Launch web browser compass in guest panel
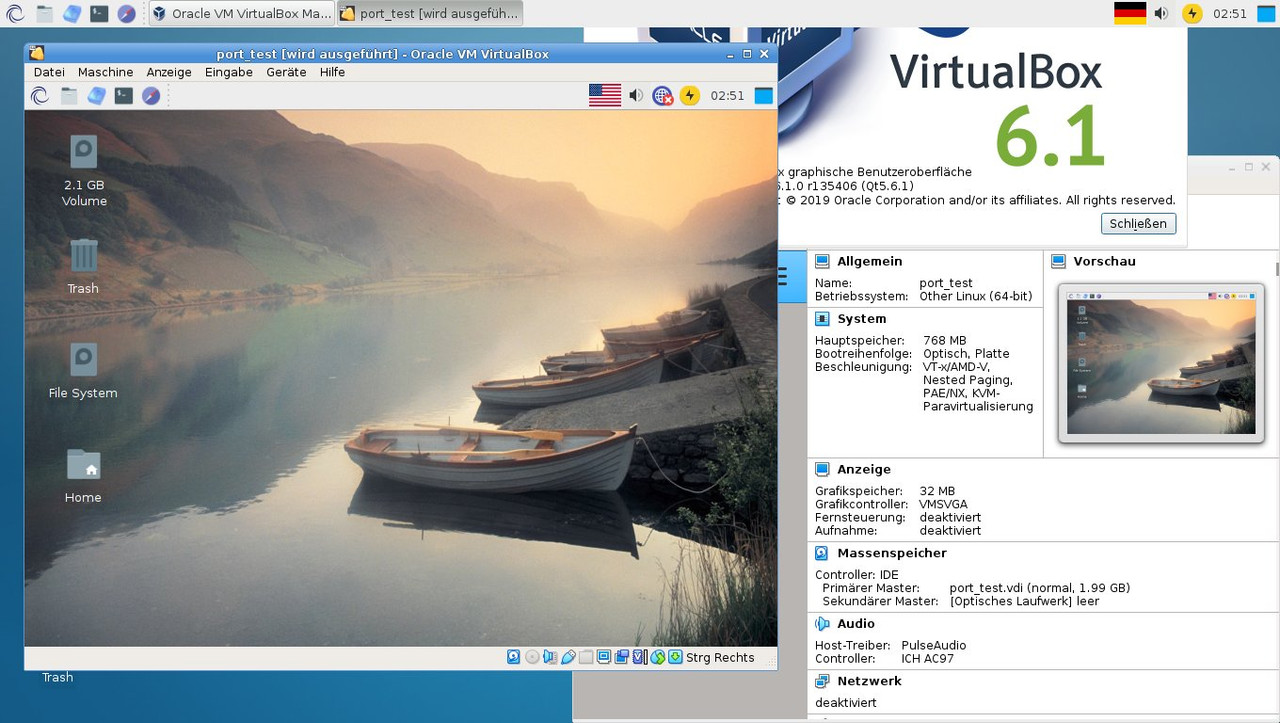The height and width of the screenshot is (723, 1280). [151, 96]
